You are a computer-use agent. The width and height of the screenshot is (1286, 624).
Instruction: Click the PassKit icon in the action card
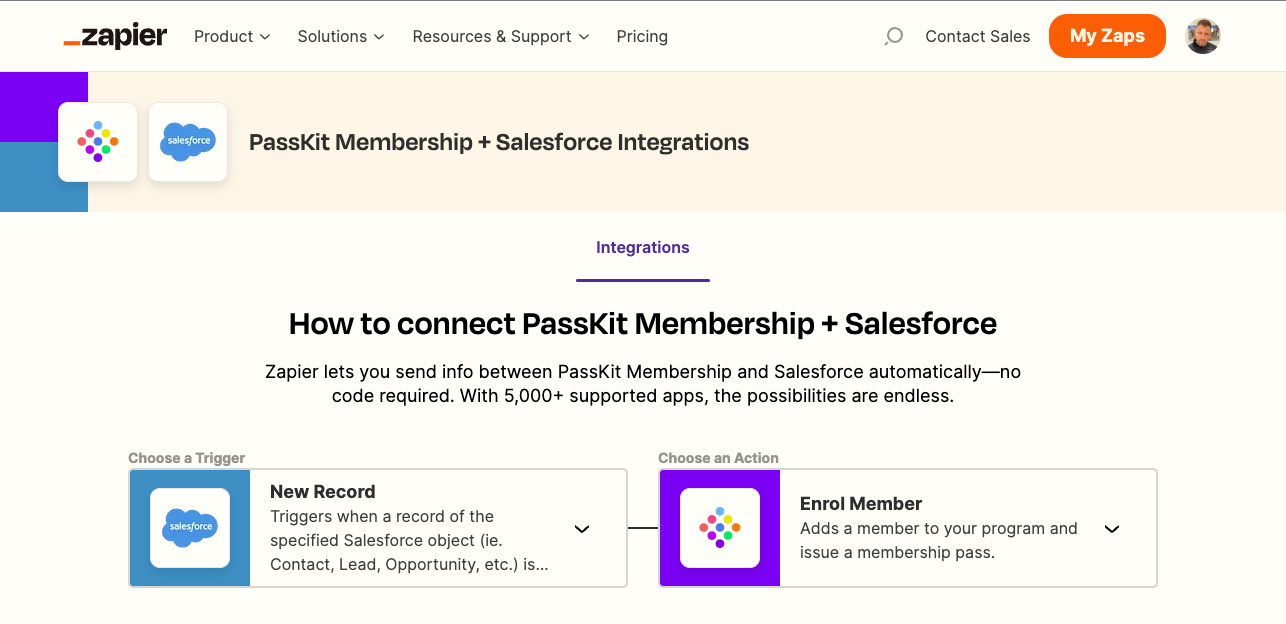pos(720,527)
